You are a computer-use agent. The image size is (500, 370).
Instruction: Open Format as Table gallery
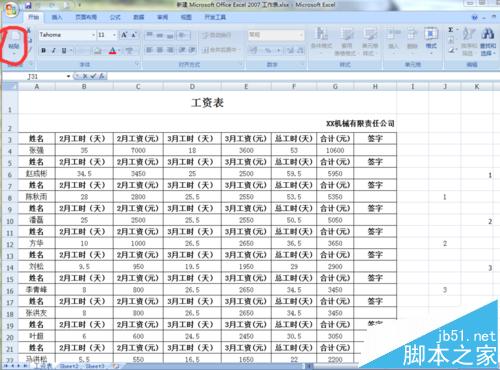pyautogui.click(x=347, y=42)
